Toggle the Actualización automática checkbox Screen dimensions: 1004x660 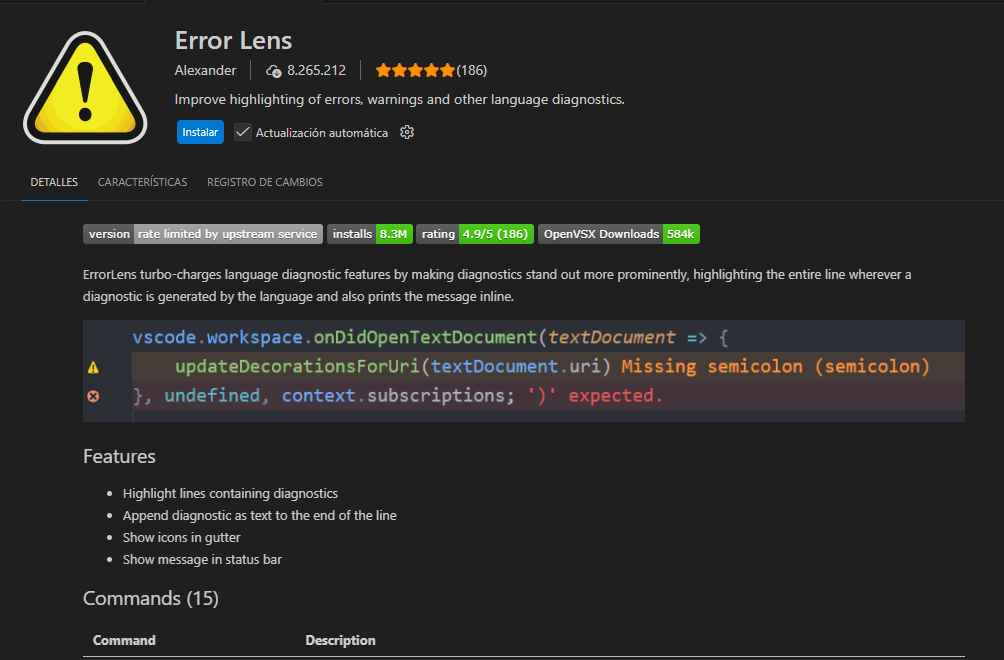(243, 132)
